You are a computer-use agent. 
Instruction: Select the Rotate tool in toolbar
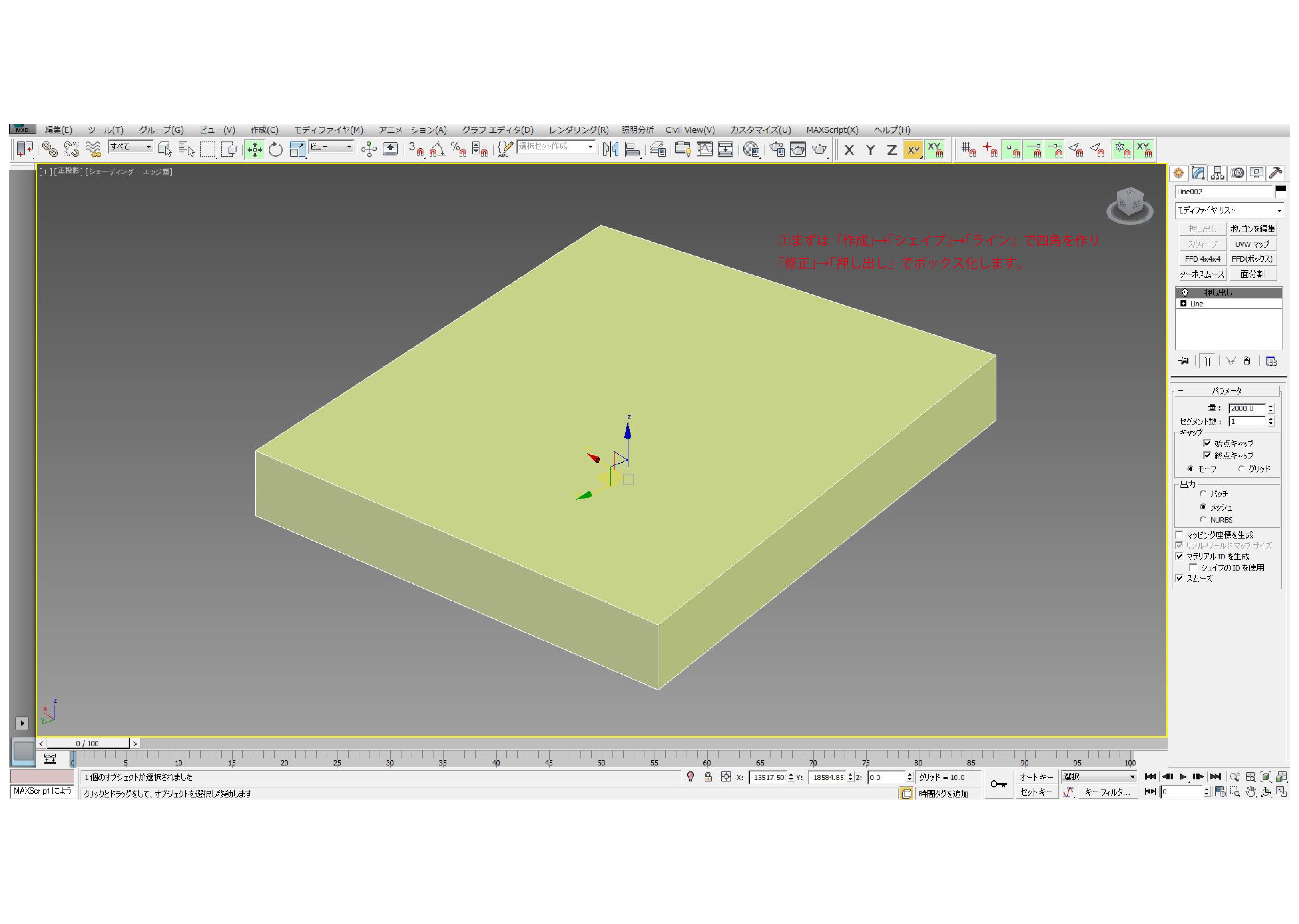[275, 150]
